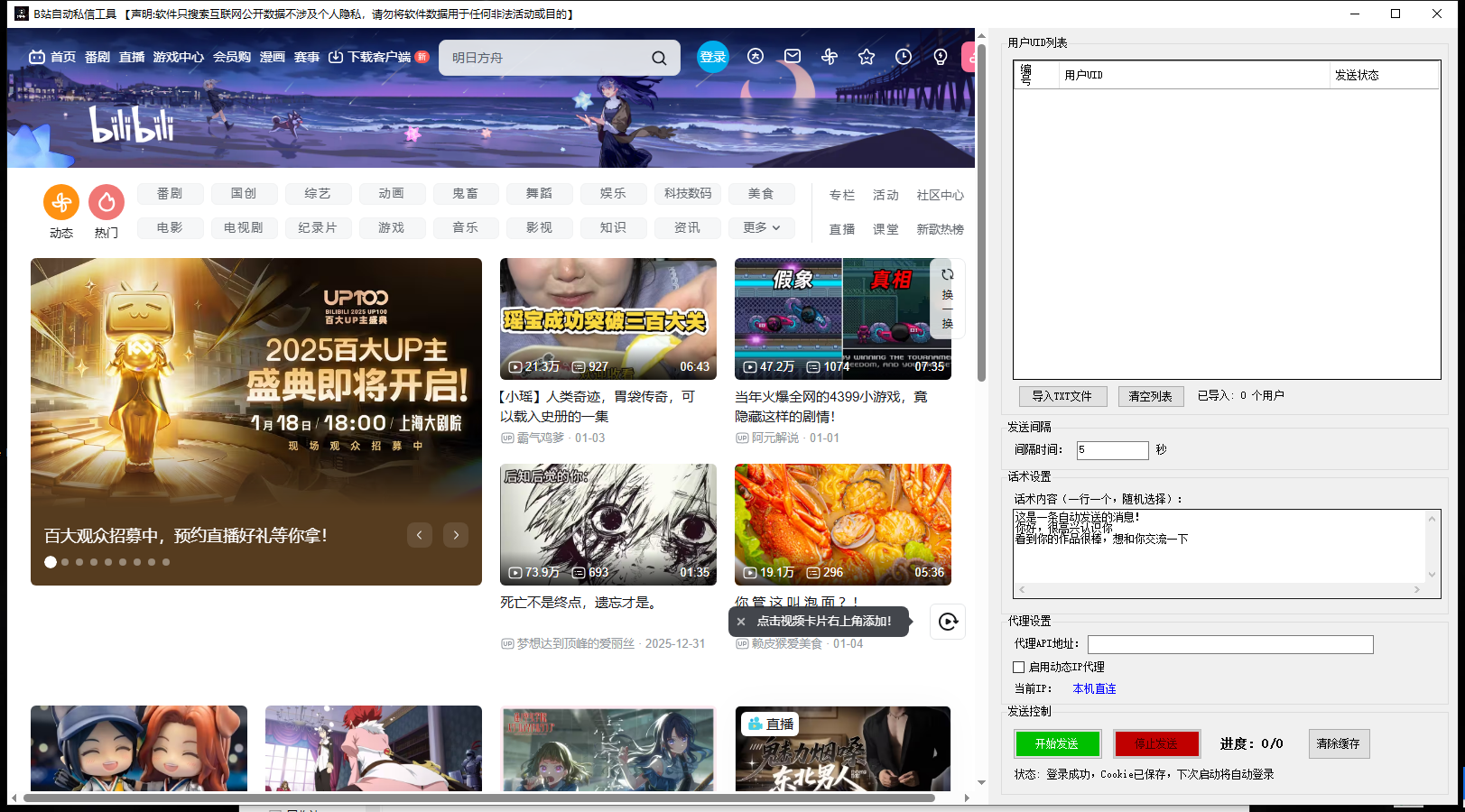Open the 动态 orange pinwheel icon
The image size is (1465, 812).
pos(61,203)
